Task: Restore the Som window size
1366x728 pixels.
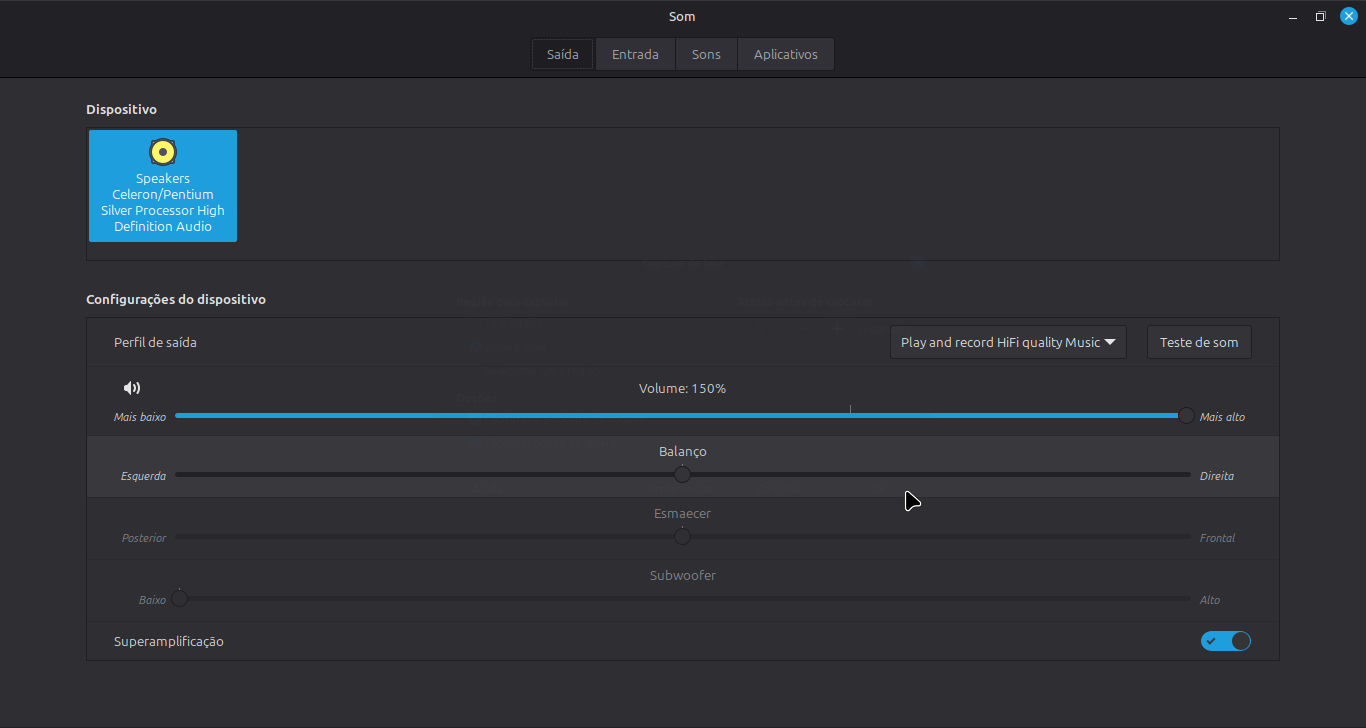Action: [1321, 16]
